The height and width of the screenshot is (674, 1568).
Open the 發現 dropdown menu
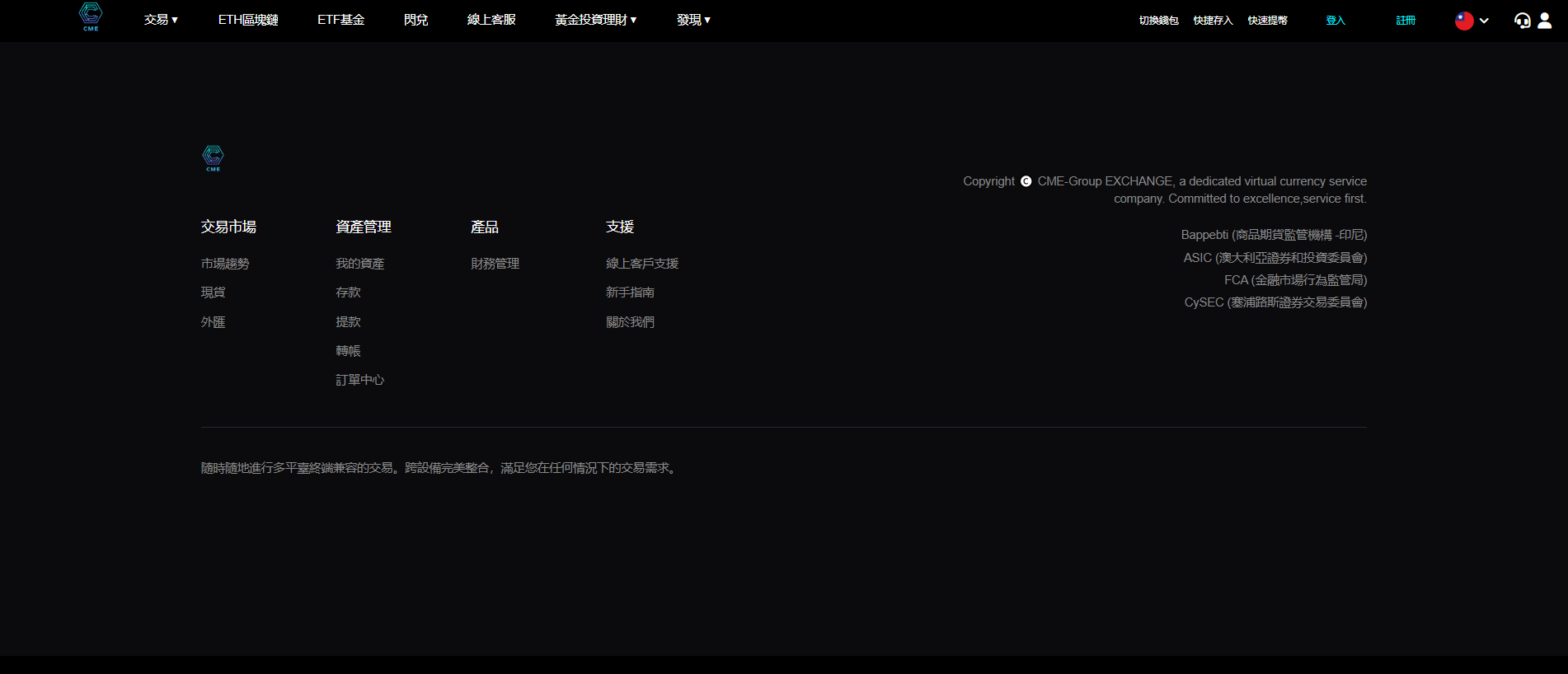tap(693, 20)
